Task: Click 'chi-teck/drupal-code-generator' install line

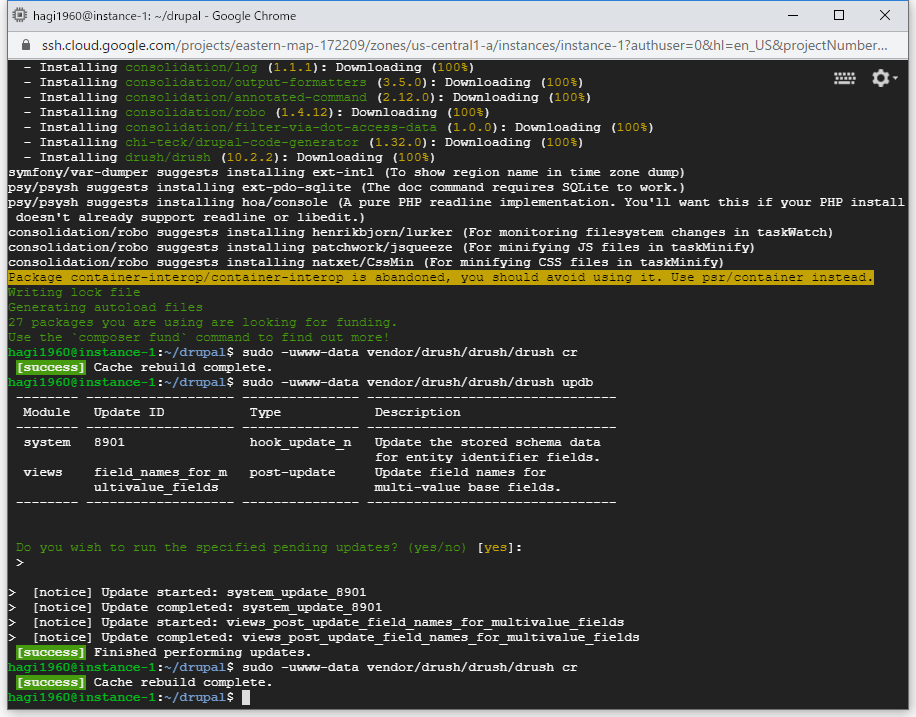Action: [x=303, y=142]
